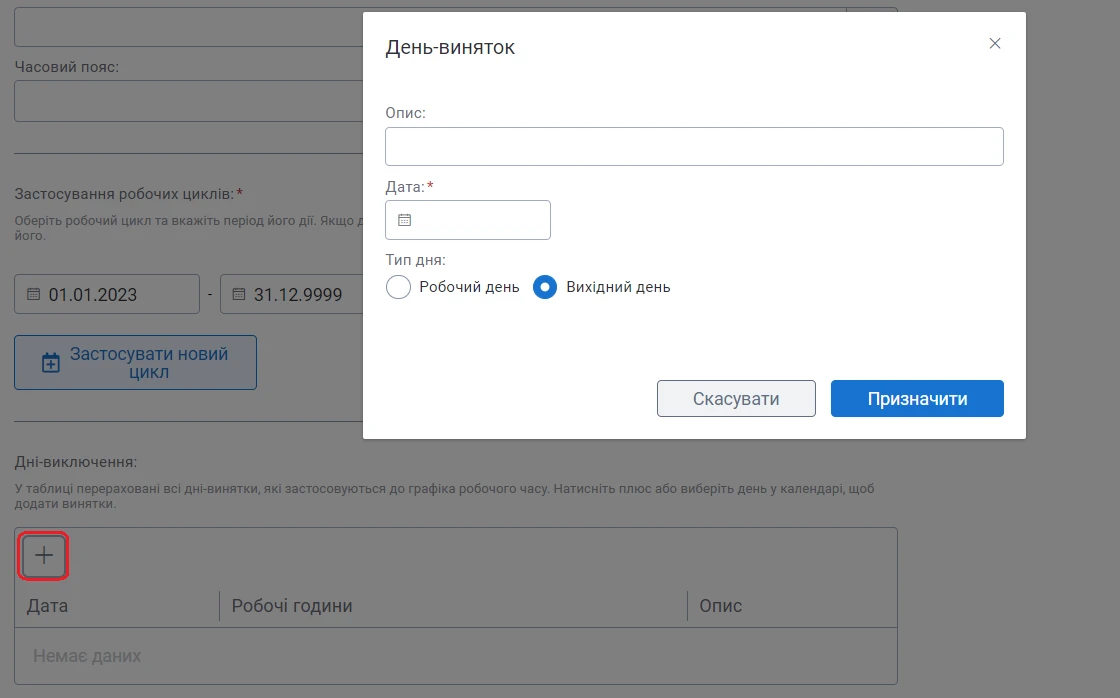Screen dimensions: 1120x698
Task: Click the plus icon to add exception day
Action: click(x=44, y=555)
